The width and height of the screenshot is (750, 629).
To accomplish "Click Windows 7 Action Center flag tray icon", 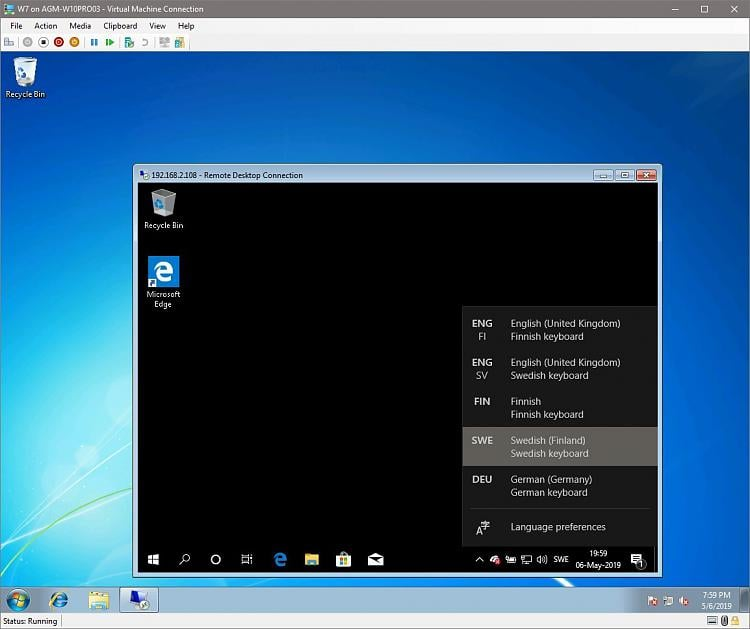I will coord(652,601).
